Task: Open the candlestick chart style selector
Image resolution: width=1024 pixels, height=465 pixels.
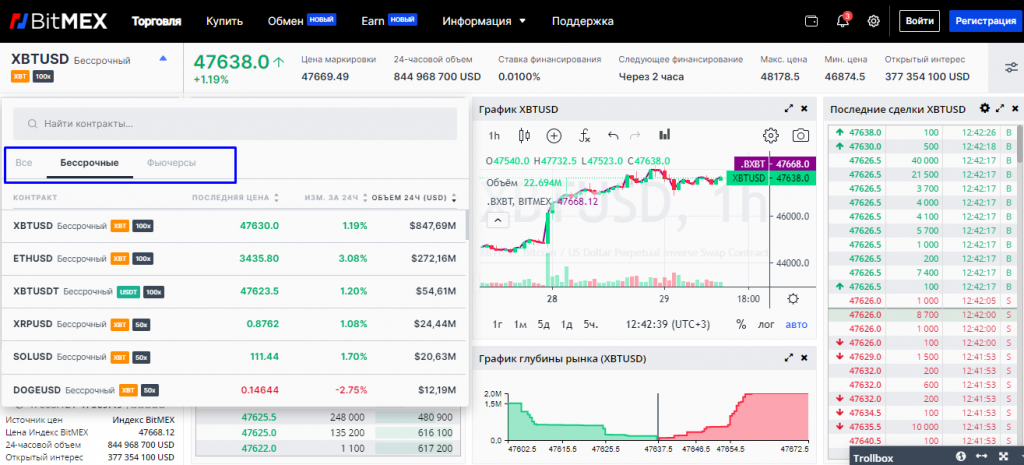Action: [x=523, y=135]
